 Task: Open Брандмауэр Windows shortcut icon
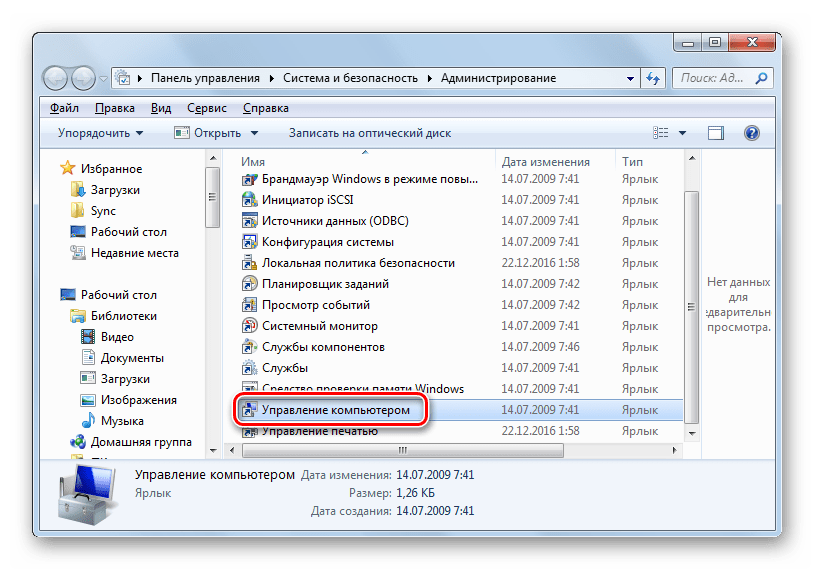[x=249, y=179]
